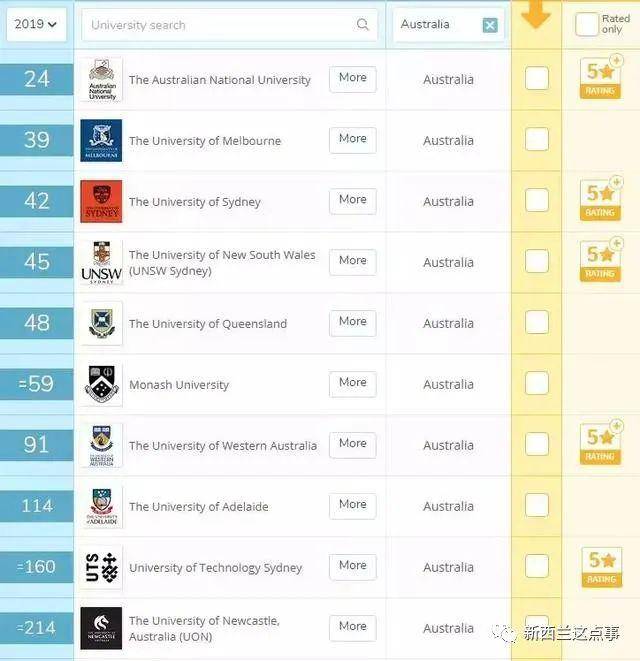This screenshot has height=661, width=640.
Task: Open The University of Adelaide link
Action: pyautogui.click(x=199, y=507)
